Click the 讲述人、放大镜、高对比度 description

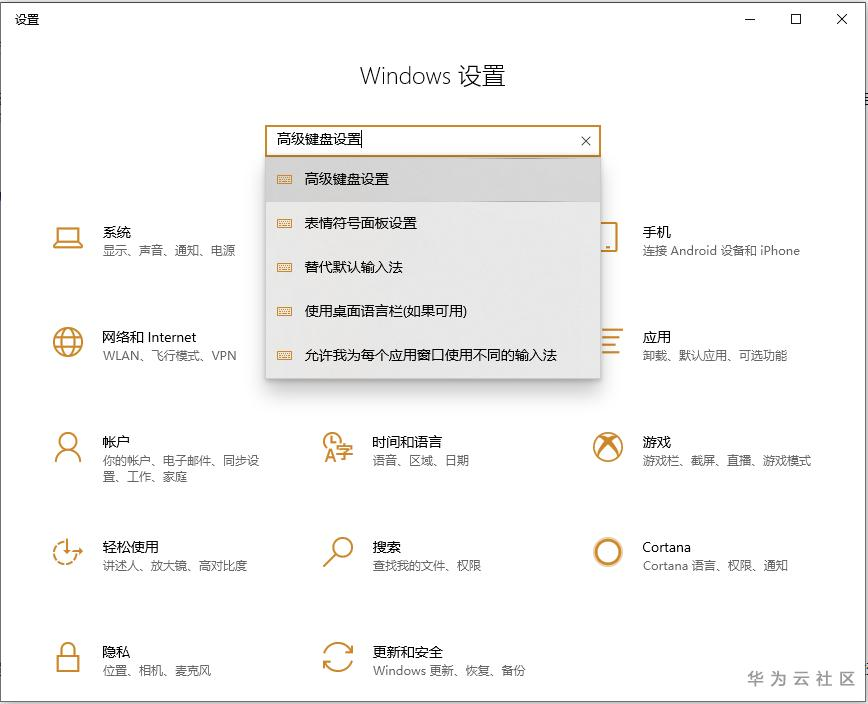point(175,566)
